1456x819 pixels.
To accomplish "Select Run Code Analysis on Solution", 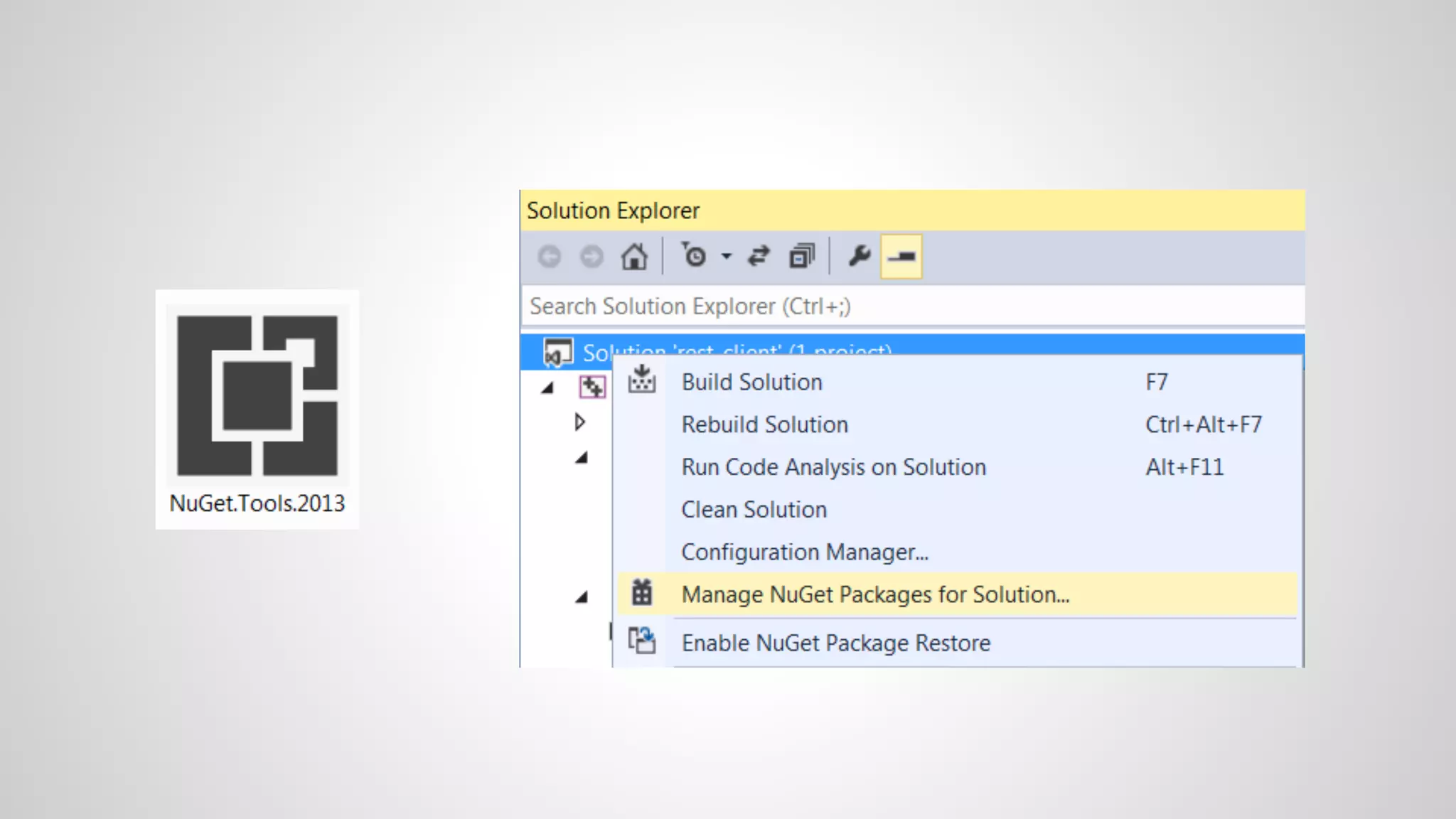I will tap(833, 468).
